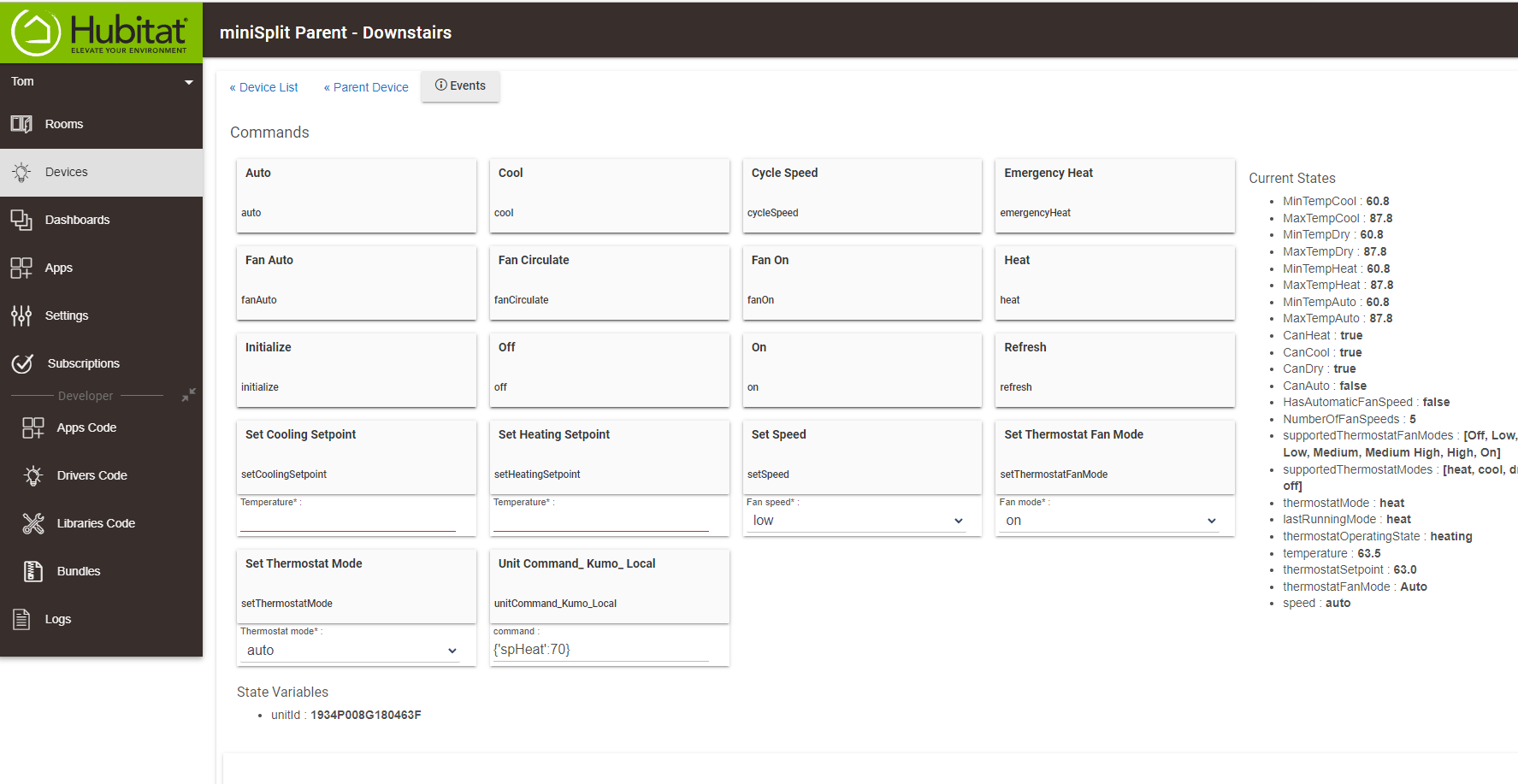The image size is (1518, 784).
Task: Open the Subscriptions menu item
Action: pos(102,363)
